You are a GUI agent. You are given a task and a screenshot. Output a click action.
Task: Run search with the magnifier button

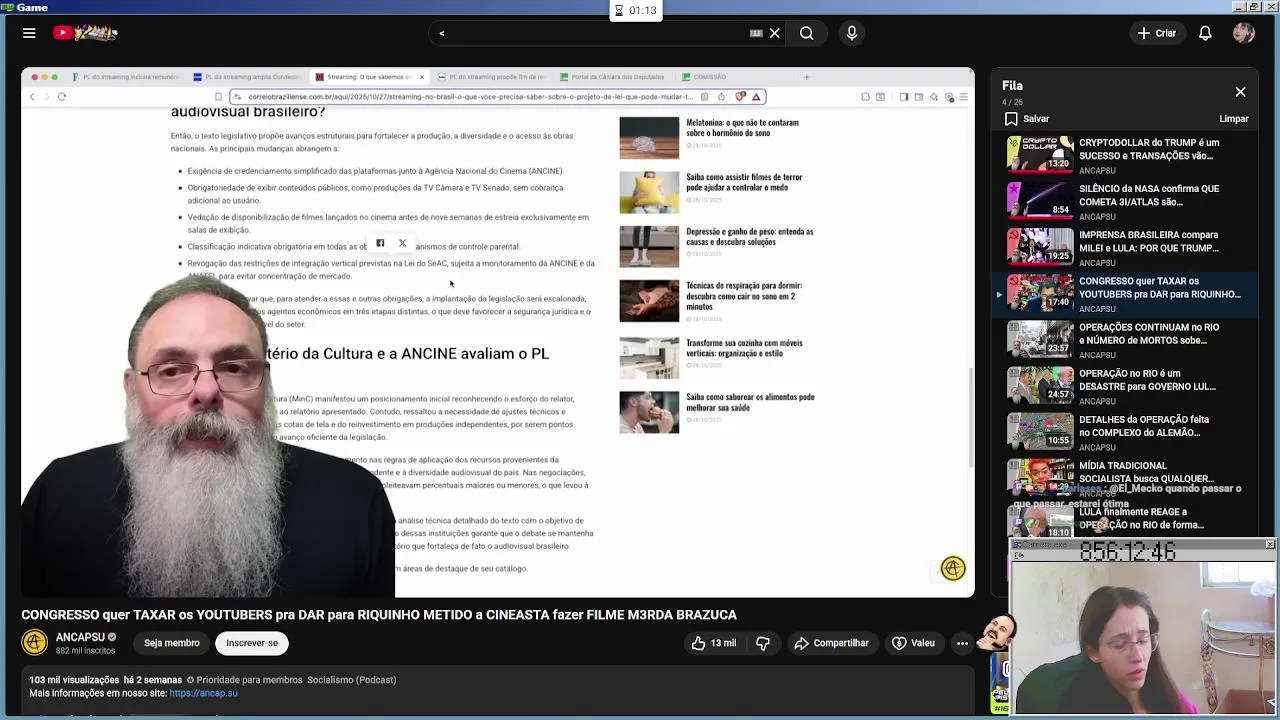click(806, 33)
